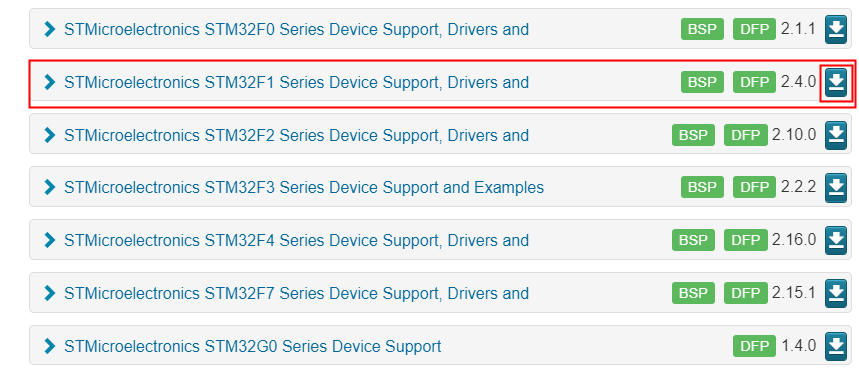Download the STM32F1 Series pack
This screenshot has width=859, height=370.
pos(836,82)
